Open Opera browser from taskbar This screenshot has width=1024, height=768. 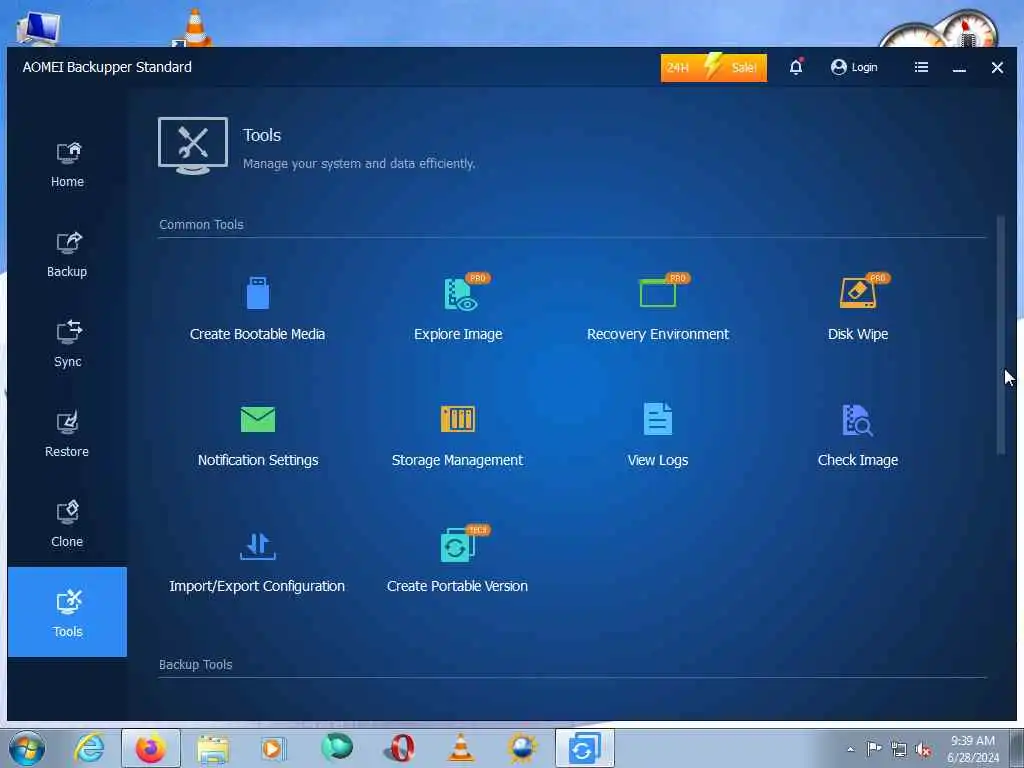pyautogui.click(x=400, y=748)
